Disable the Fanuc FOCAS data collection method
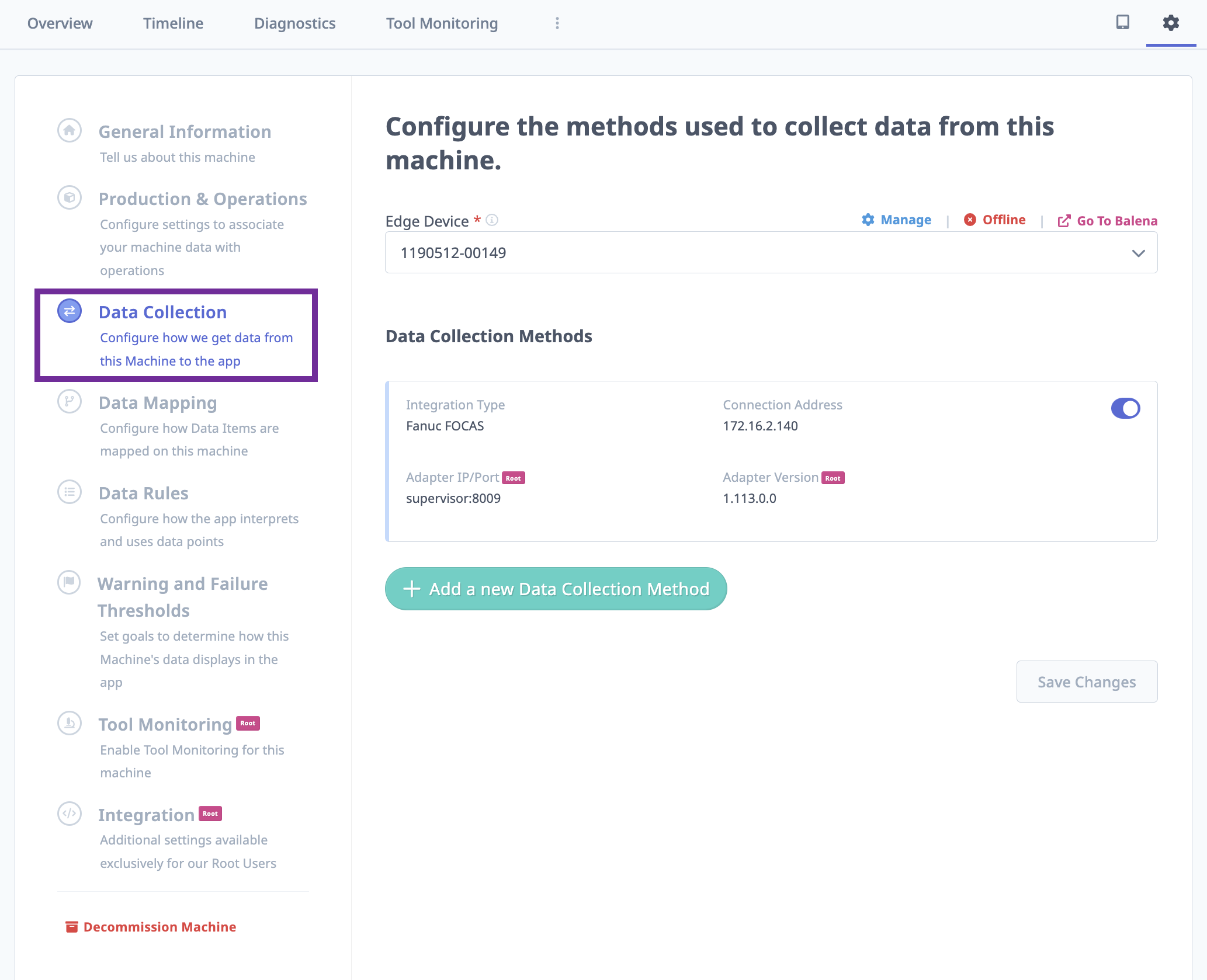Screen dimensions: 1207x980 pos(1125,408)
